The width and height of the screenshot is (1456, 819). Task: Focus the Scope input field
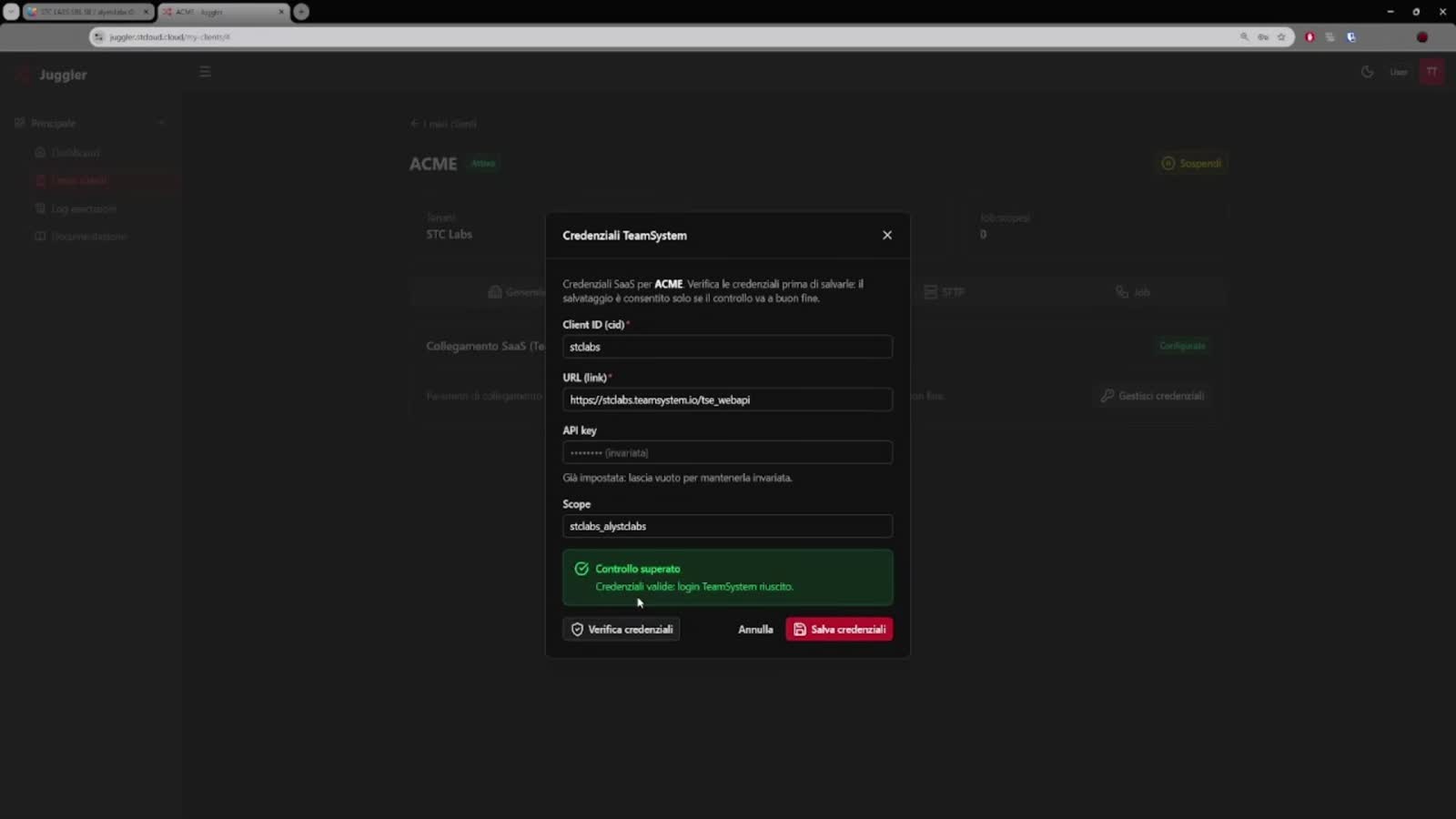727,526
